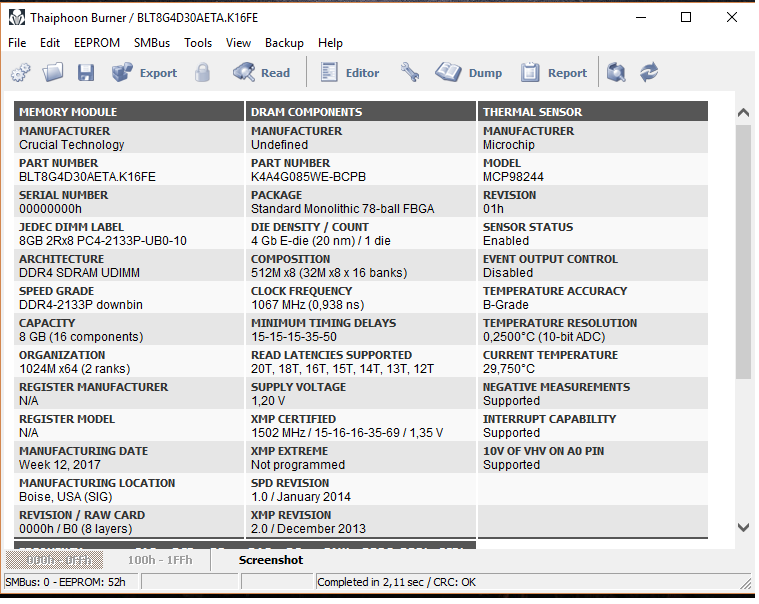759x604 pixels.
Task: Click the DDR4 SDRAM UDIMM architecture value
Action: (x=79, y=272)
